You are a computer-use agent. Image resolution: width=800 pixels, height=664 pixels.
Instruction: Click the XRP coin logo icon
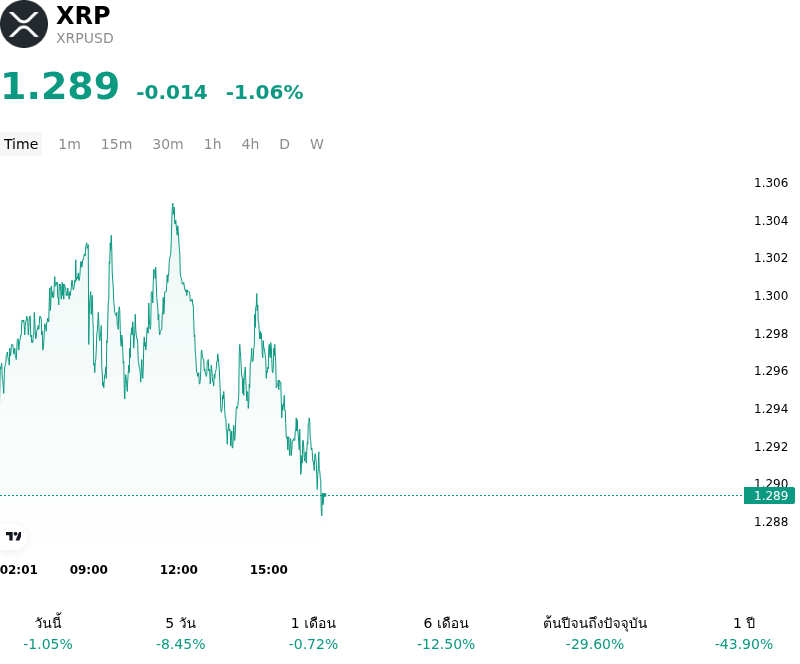[24, 24]
